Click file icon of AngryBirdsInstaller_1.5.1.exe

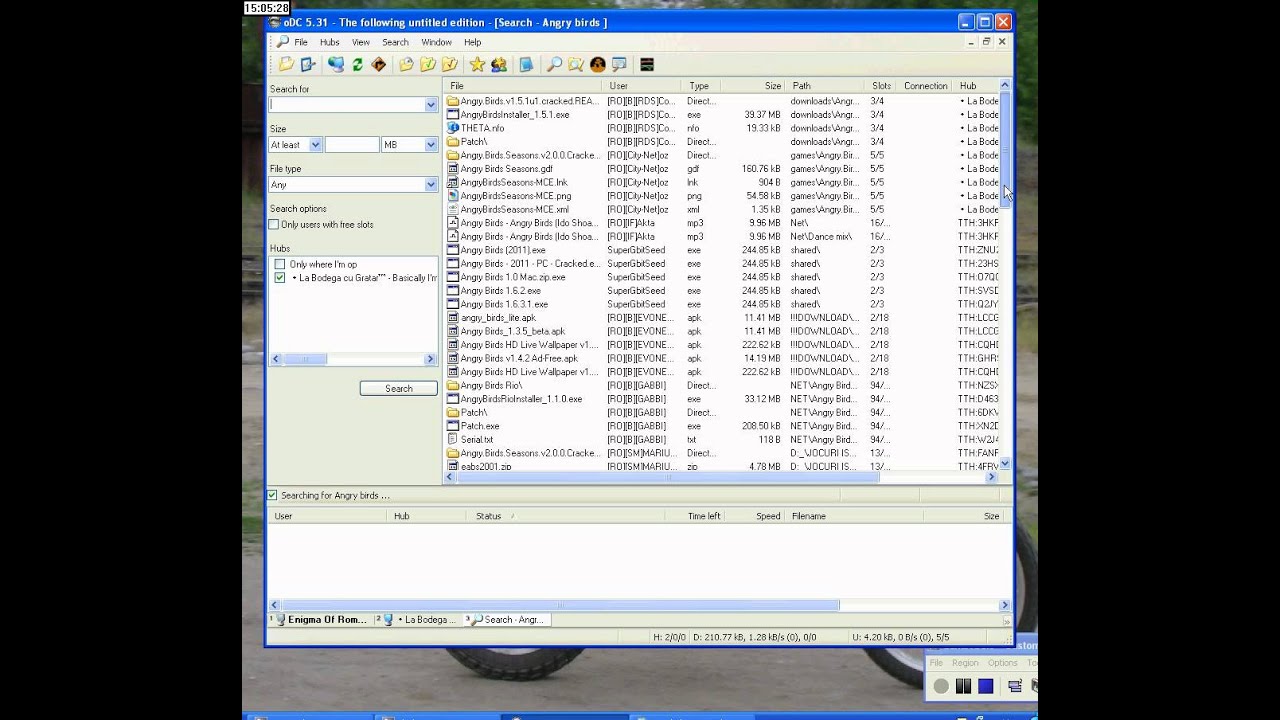453,115
